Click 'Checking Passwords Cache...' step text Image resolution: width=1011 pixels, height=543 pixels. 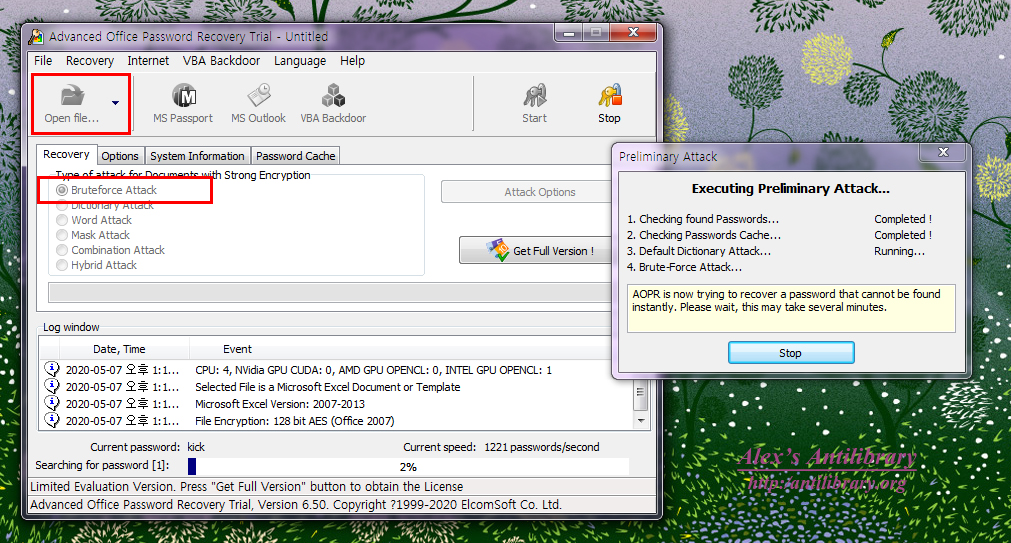(704, 235)
